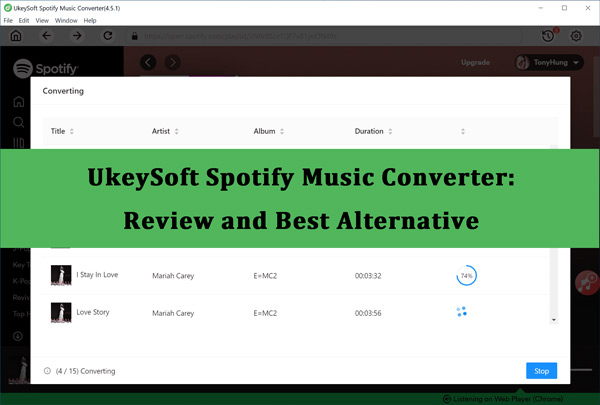Viewport: 600px width, 405px height.
Task: Select the 'Love Story' title text
Action: pos(93,312)
